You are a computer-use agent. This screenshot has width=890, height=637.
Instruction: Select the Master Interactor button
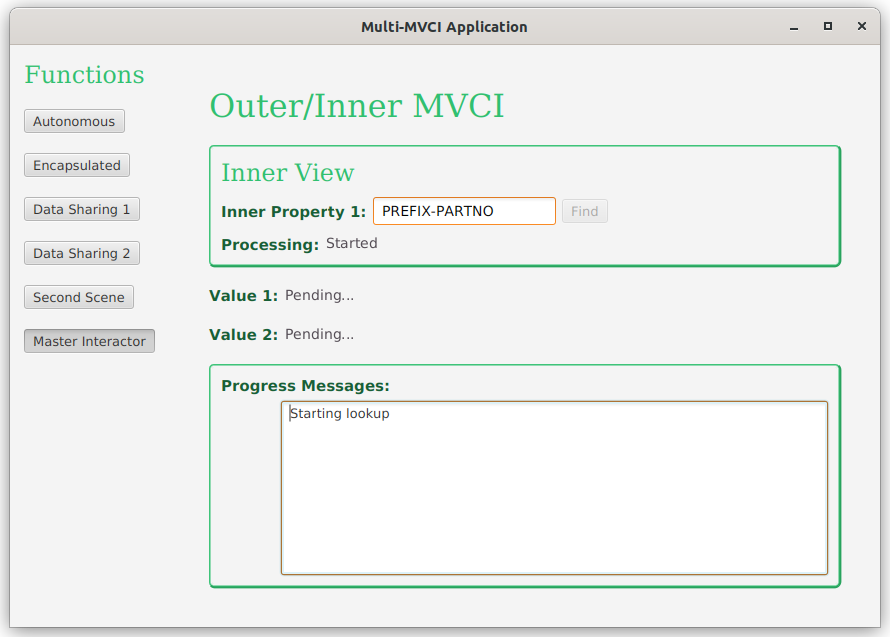tap(89, 341)
